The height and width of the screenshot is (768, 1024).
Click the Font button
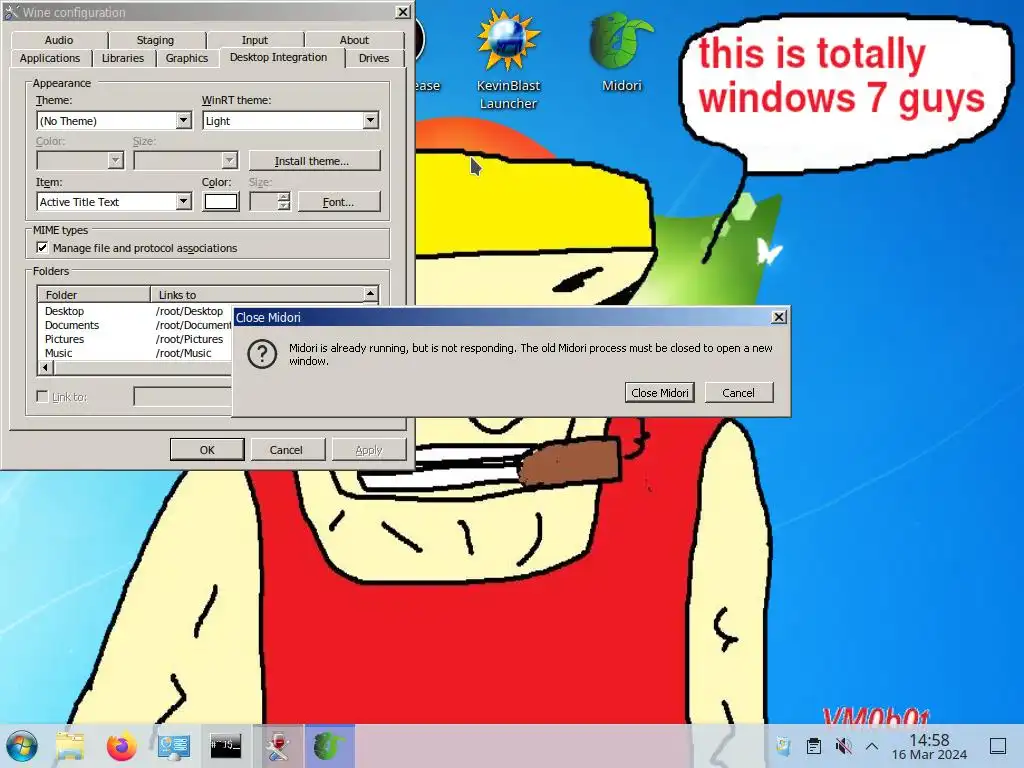(x=339, y=202)
